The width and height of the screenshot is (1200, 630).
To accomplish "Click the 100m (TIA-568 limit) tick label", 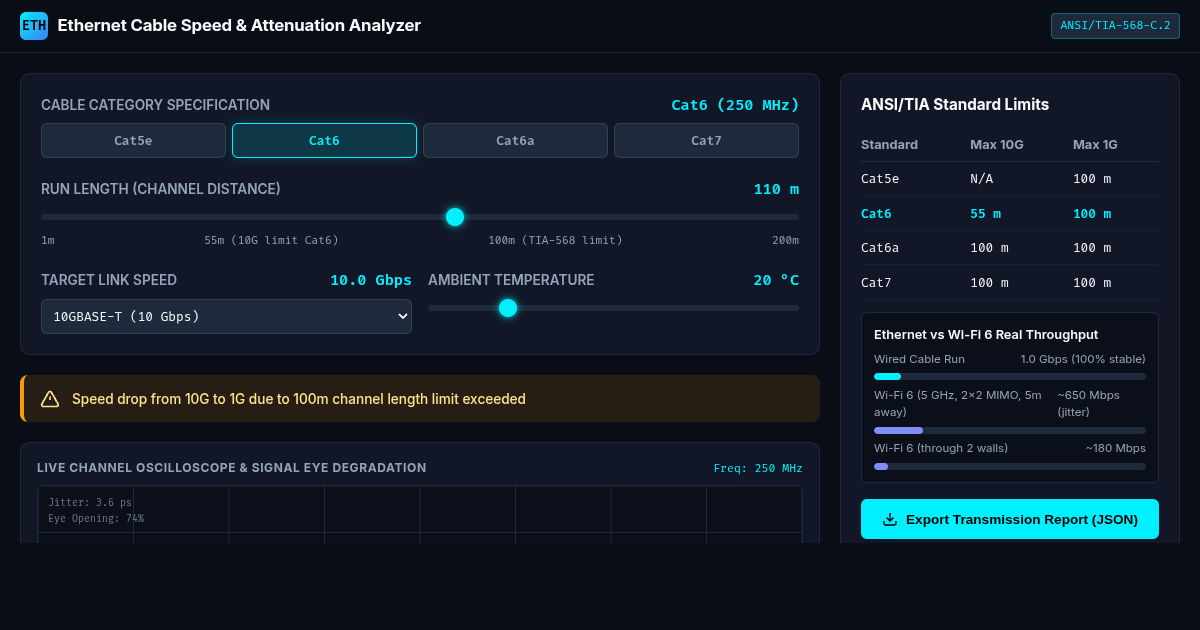I will [555, 240].
